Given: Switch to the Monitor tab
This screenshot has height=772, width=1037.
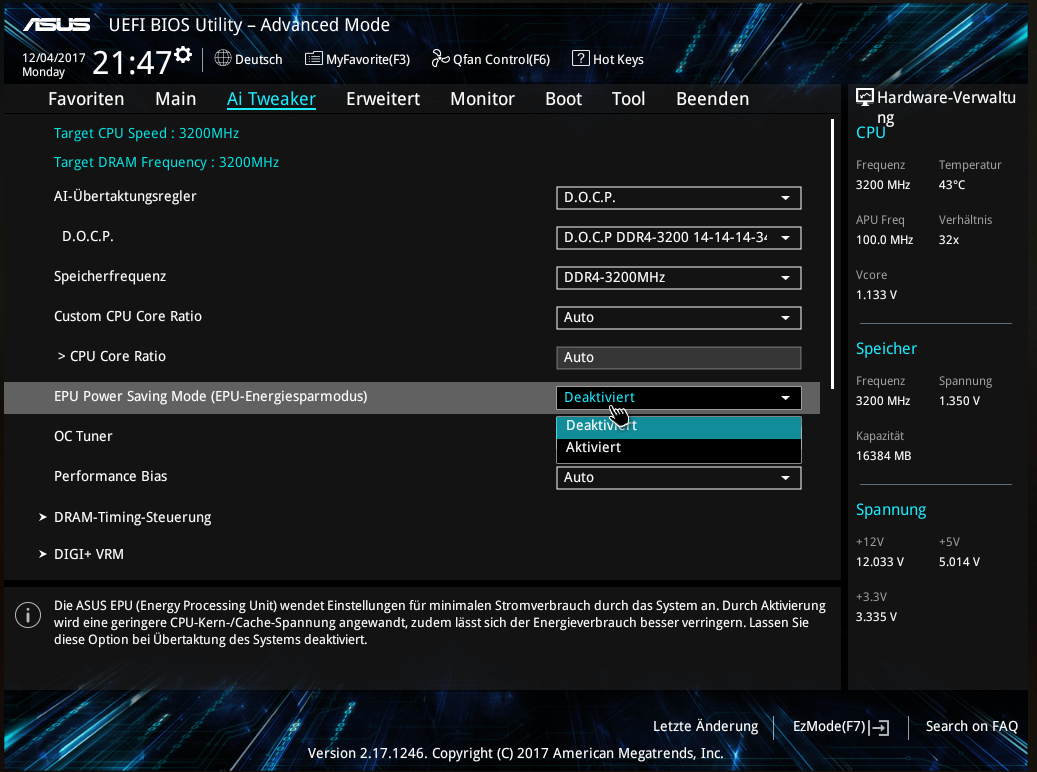Looking at the screenshot, I should pyautogui.click(x=482, y=99).
